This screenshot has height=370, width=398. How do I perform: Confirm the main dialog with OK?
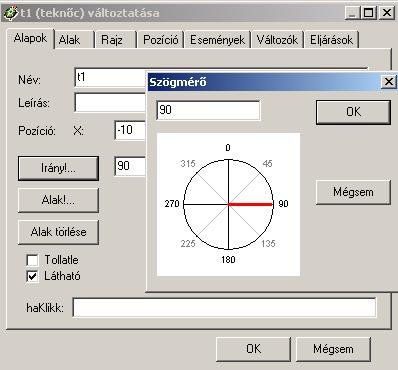(x=253, y=349)
